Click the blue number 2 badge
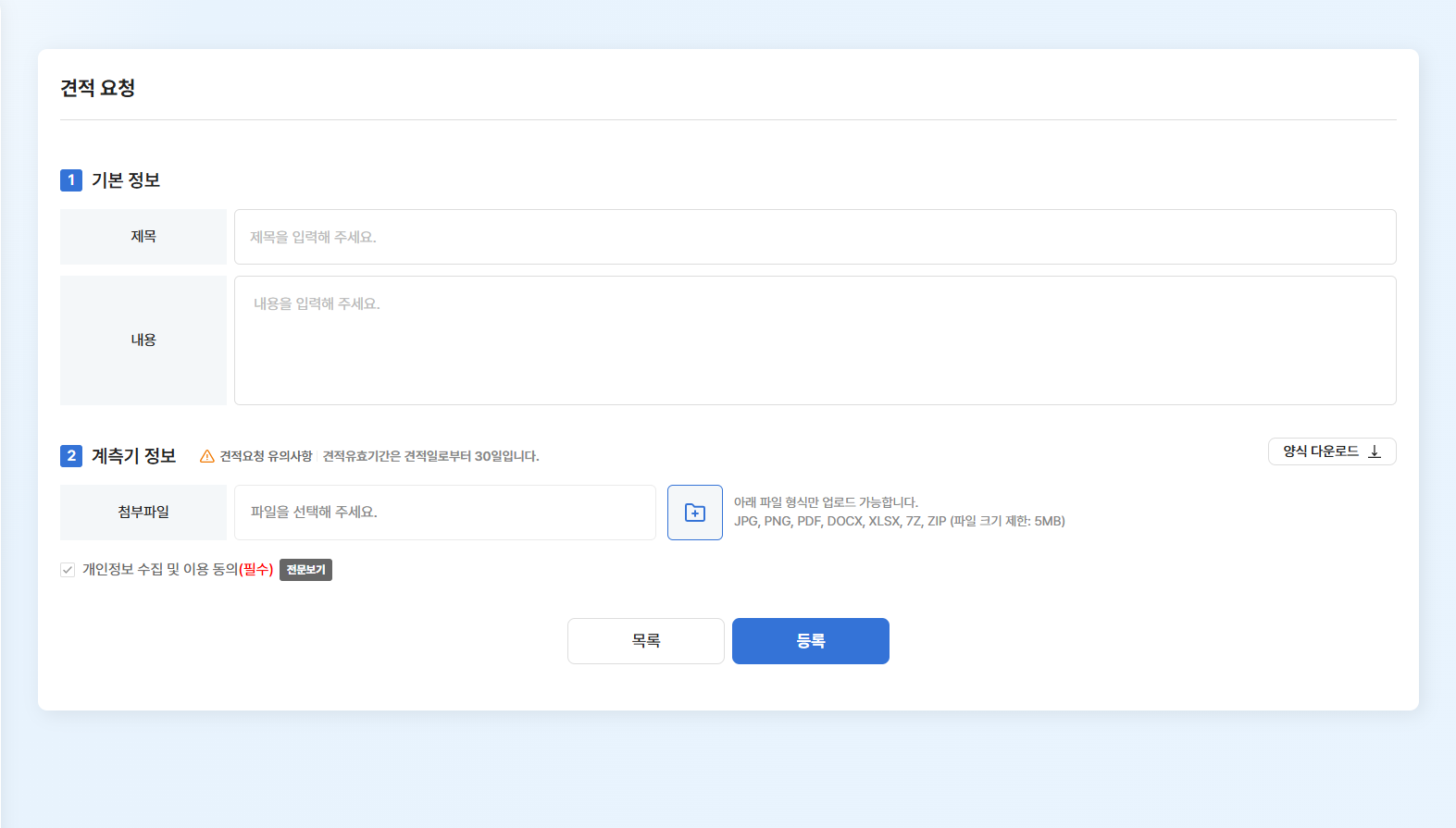Screen dimensions: 1456x828 point(71,456)
